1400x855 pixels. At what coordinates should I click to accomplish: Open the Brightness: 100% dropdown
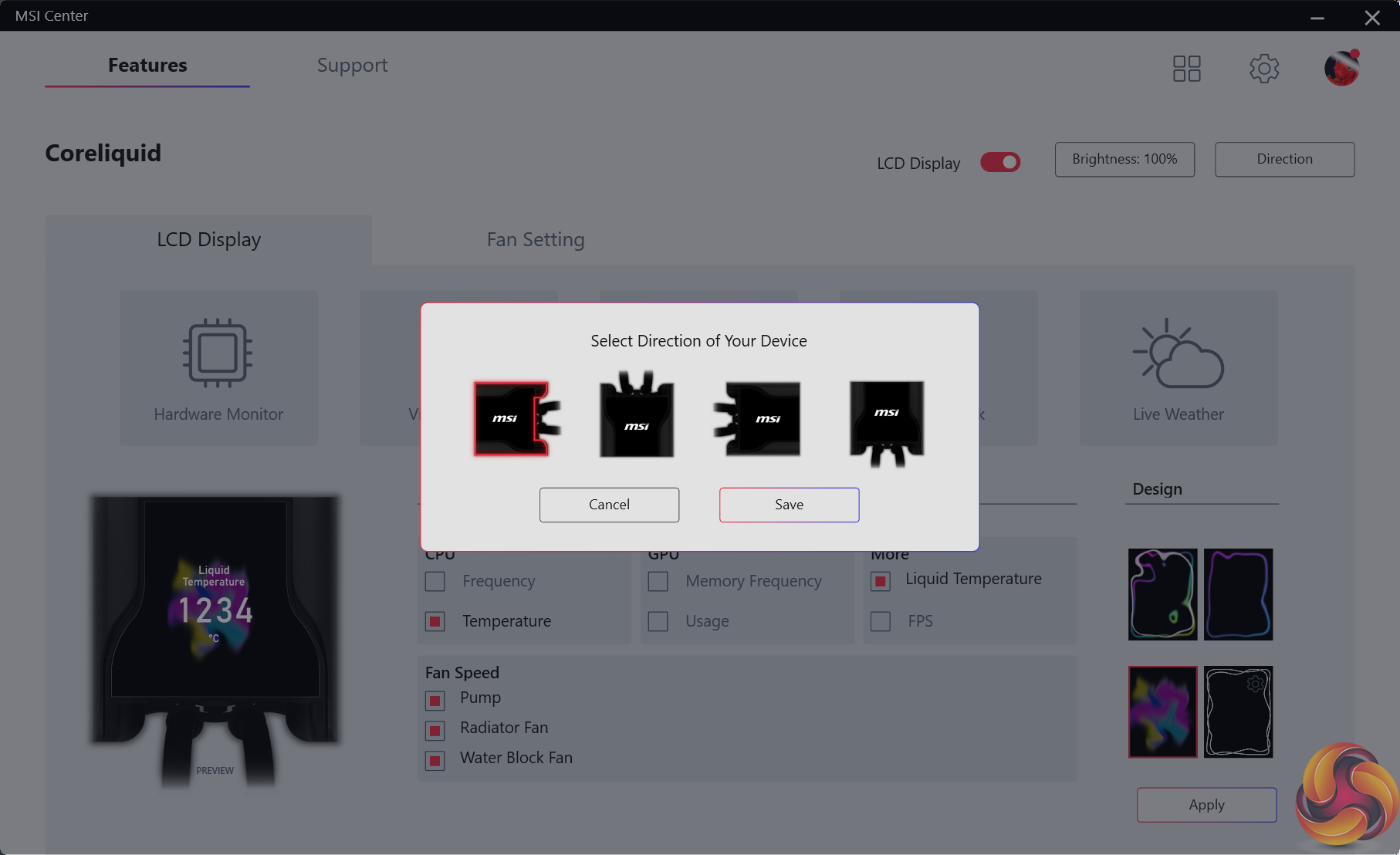coord(1124,159)
